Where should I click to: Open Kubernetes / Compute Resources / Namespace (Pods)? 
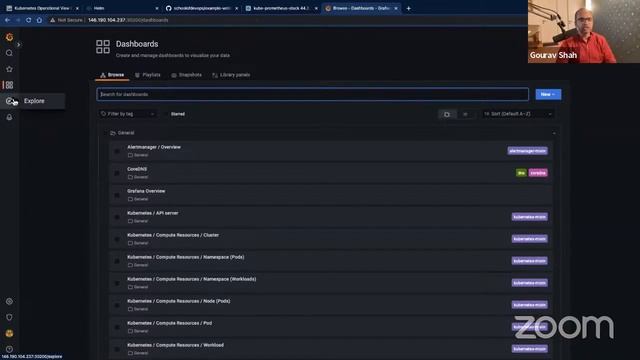pos(186,257)
